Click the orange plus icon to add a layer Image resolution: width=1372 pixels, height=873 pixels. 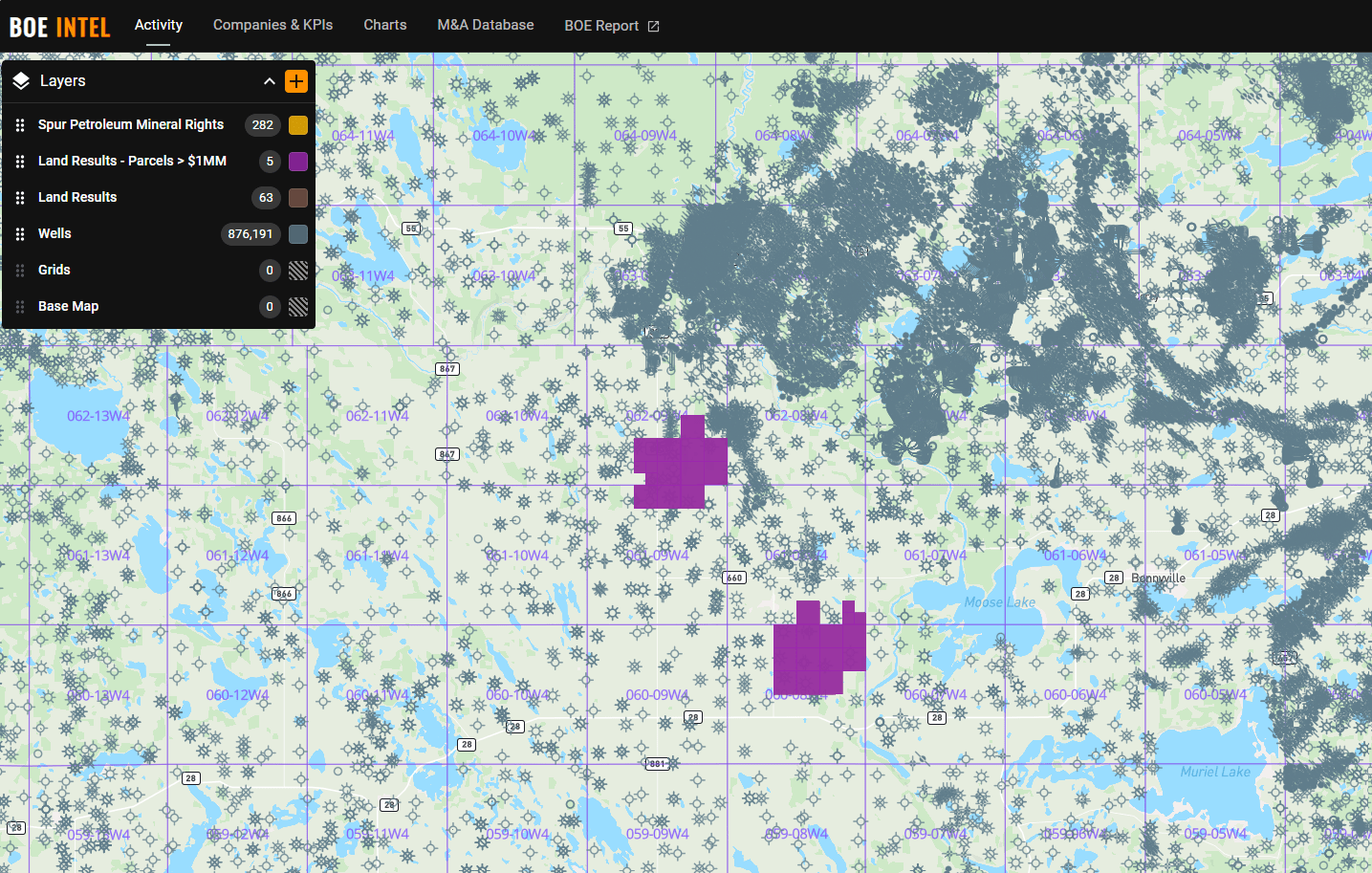[x=296, y=81]
